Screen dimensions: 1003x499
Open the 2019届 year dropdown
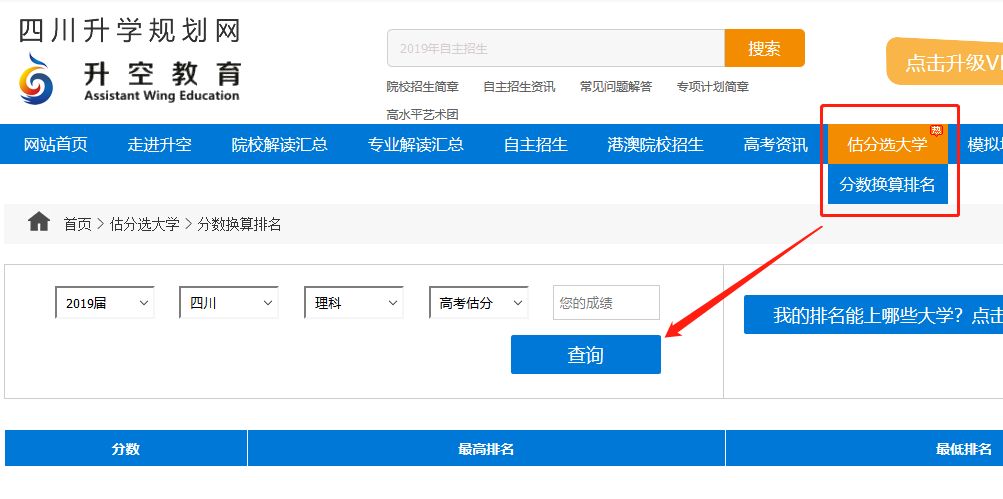click(x=104, y=303)
